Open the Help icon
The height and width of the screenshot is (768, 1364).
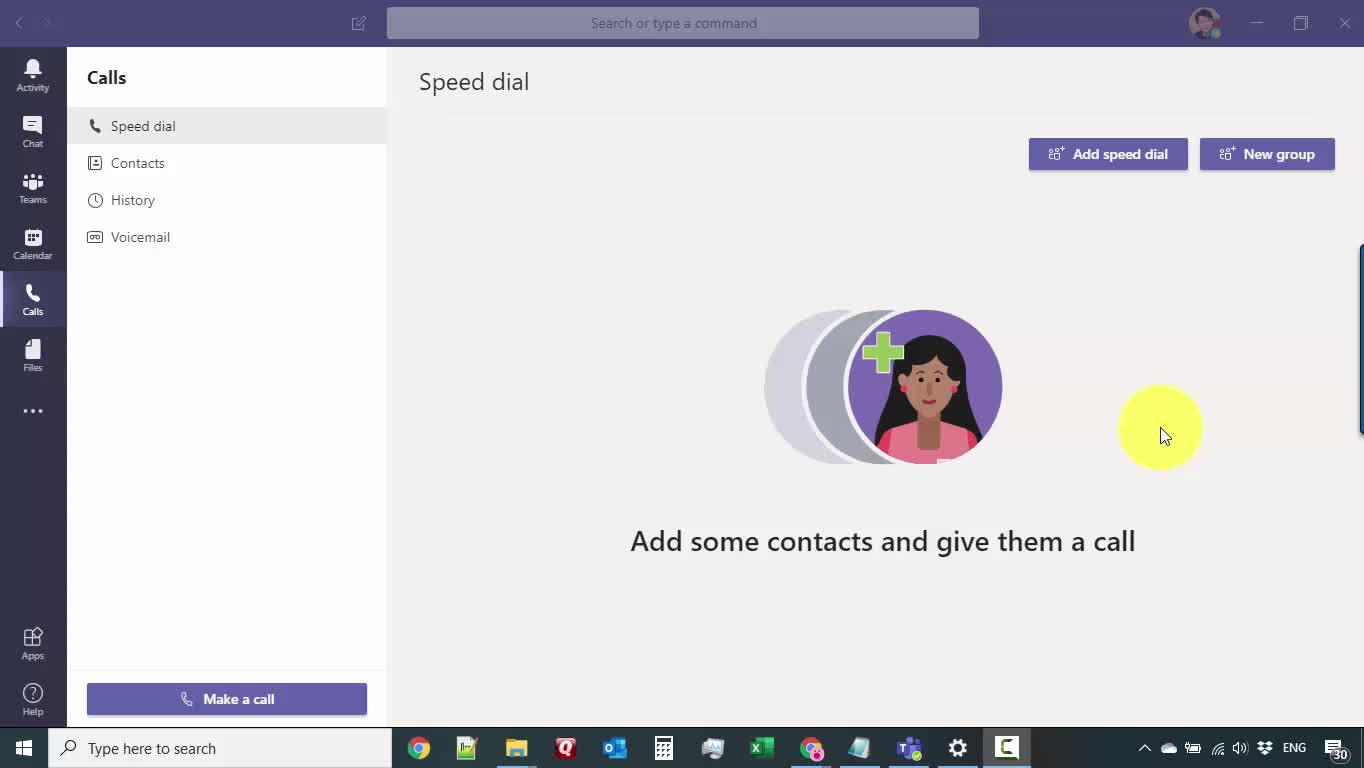(33, 699)
